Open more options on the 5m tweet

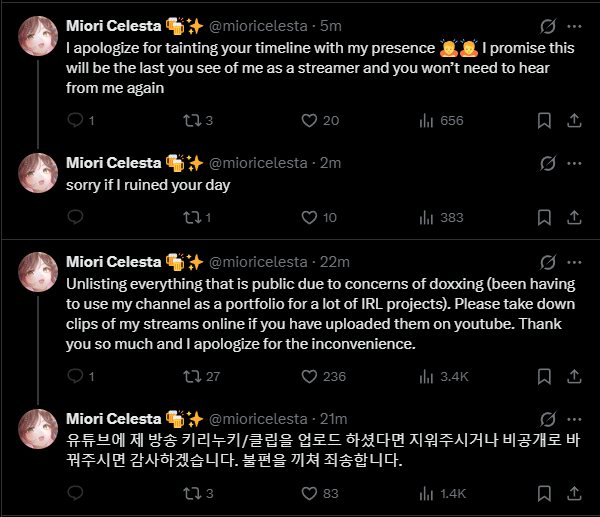(574, 26)
